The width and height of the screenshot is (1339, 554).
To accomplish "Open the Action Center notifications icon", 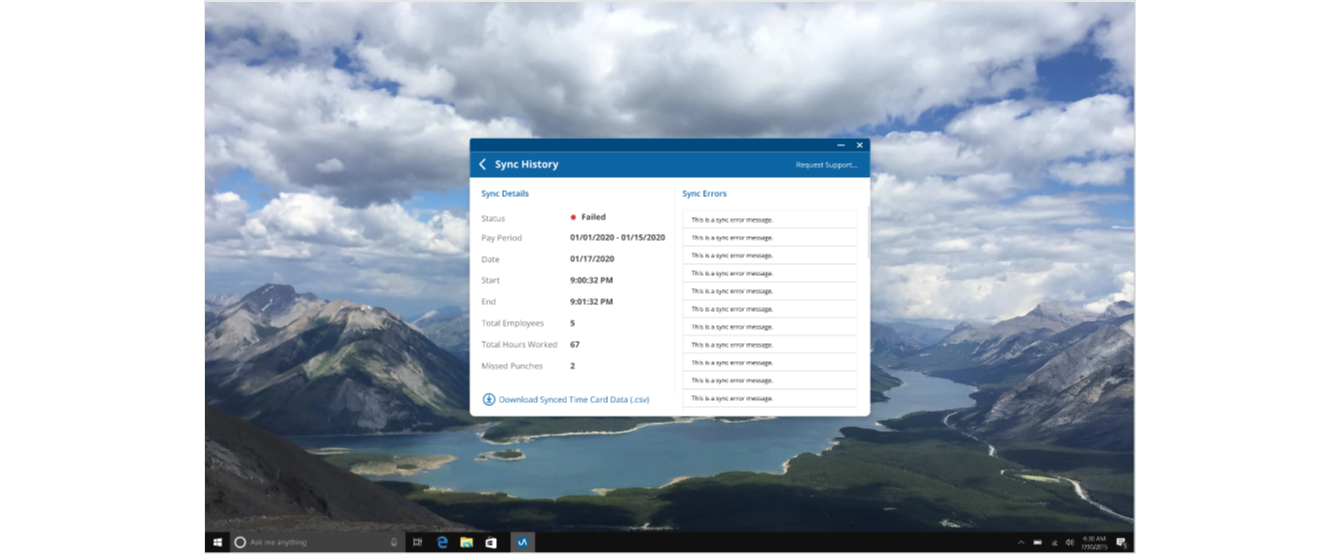I will tap(1121, 542).
